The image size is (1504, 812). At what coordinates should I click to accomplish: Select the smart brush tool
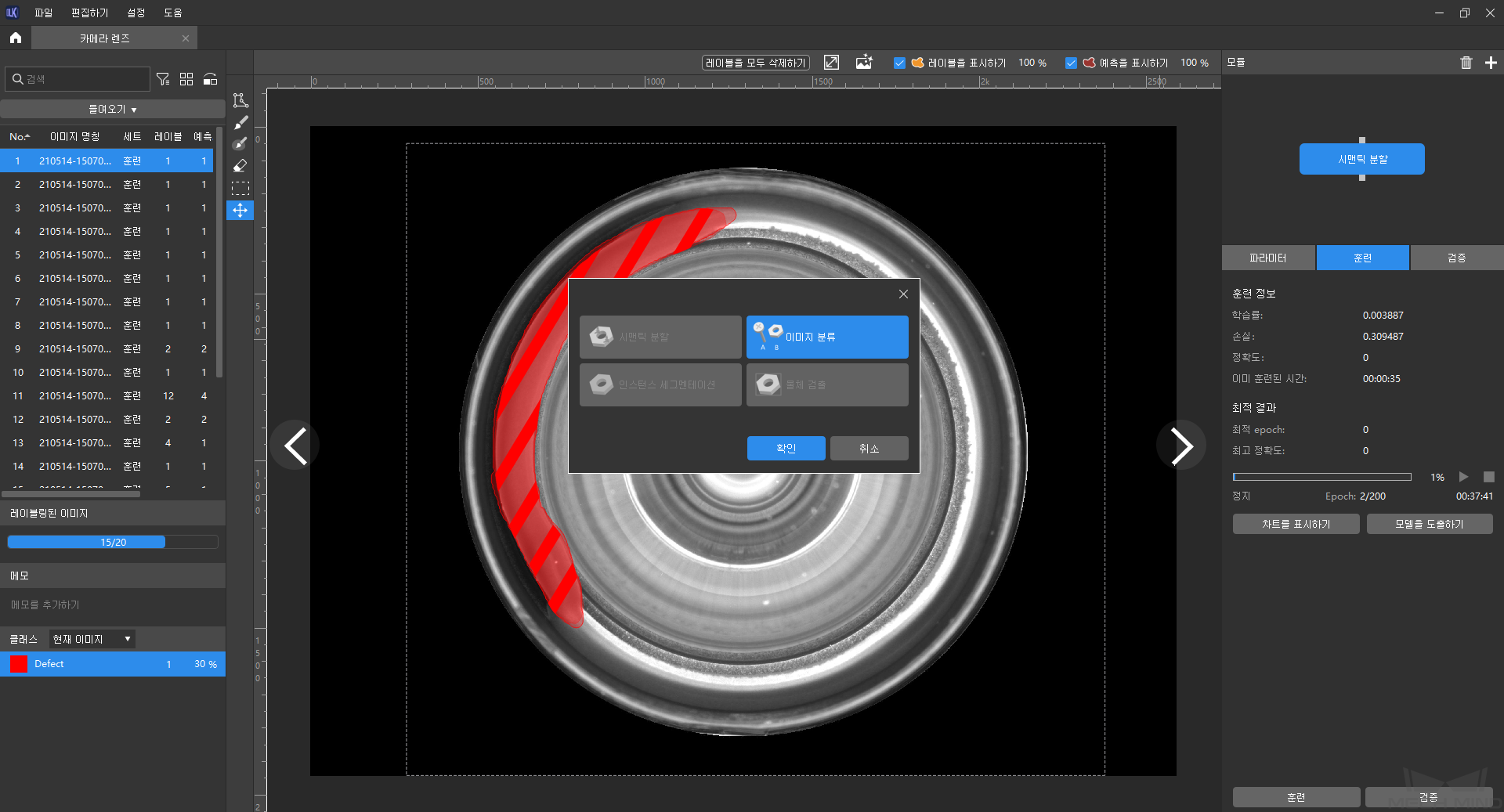tap(240, 144)
